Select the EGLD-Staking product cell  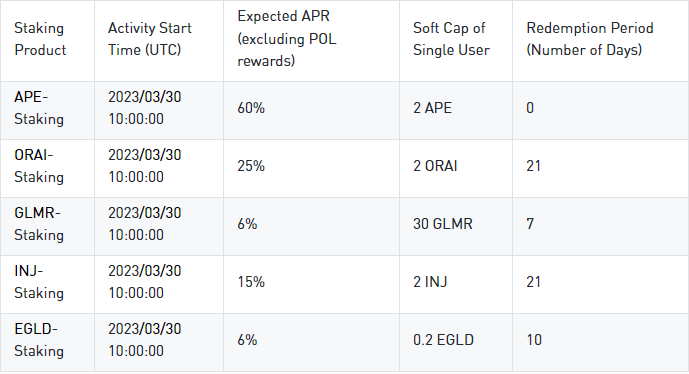(39, 340)
